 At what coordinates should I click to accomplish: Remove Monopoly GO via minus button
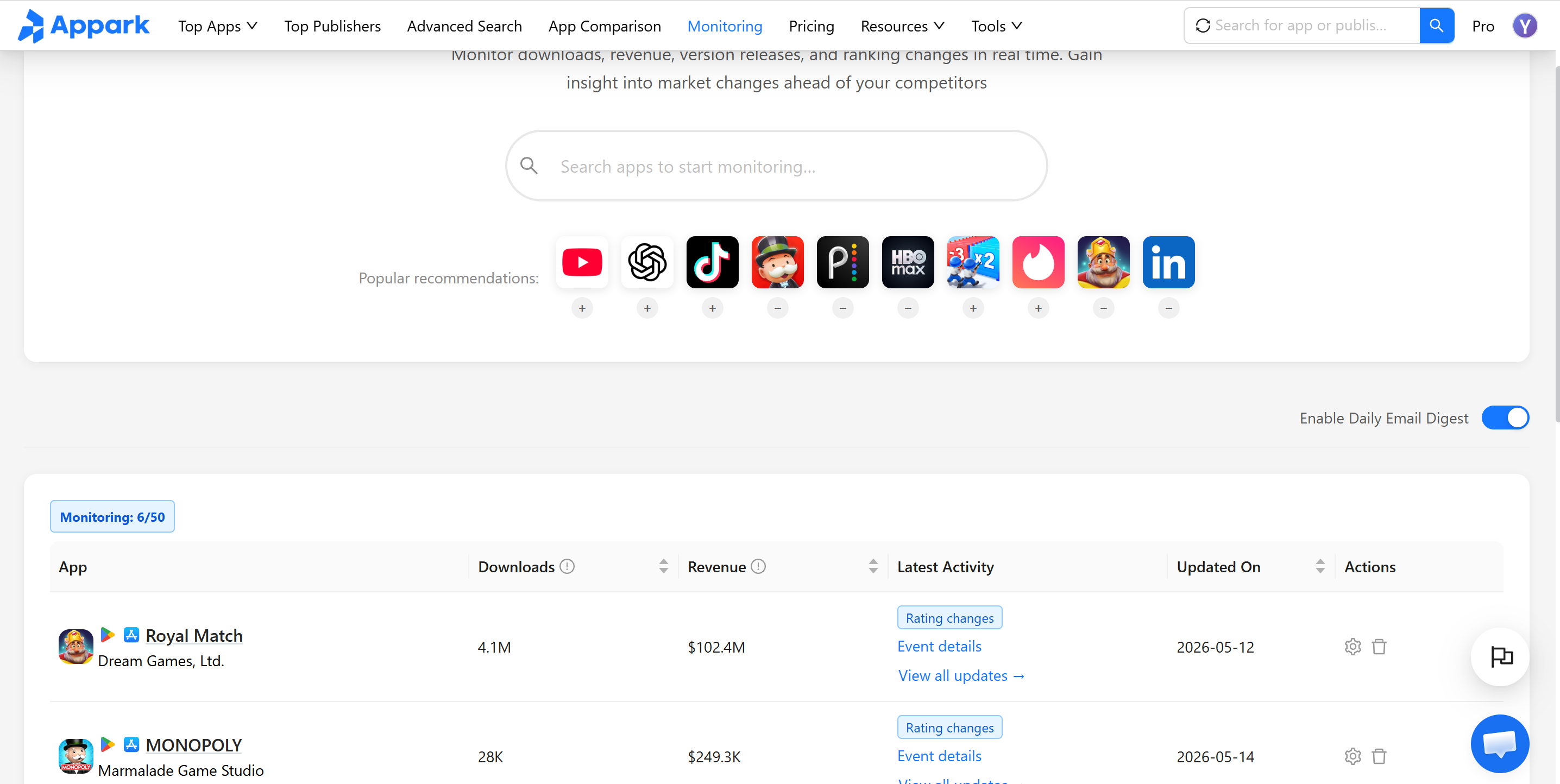(x=778, y=308)
